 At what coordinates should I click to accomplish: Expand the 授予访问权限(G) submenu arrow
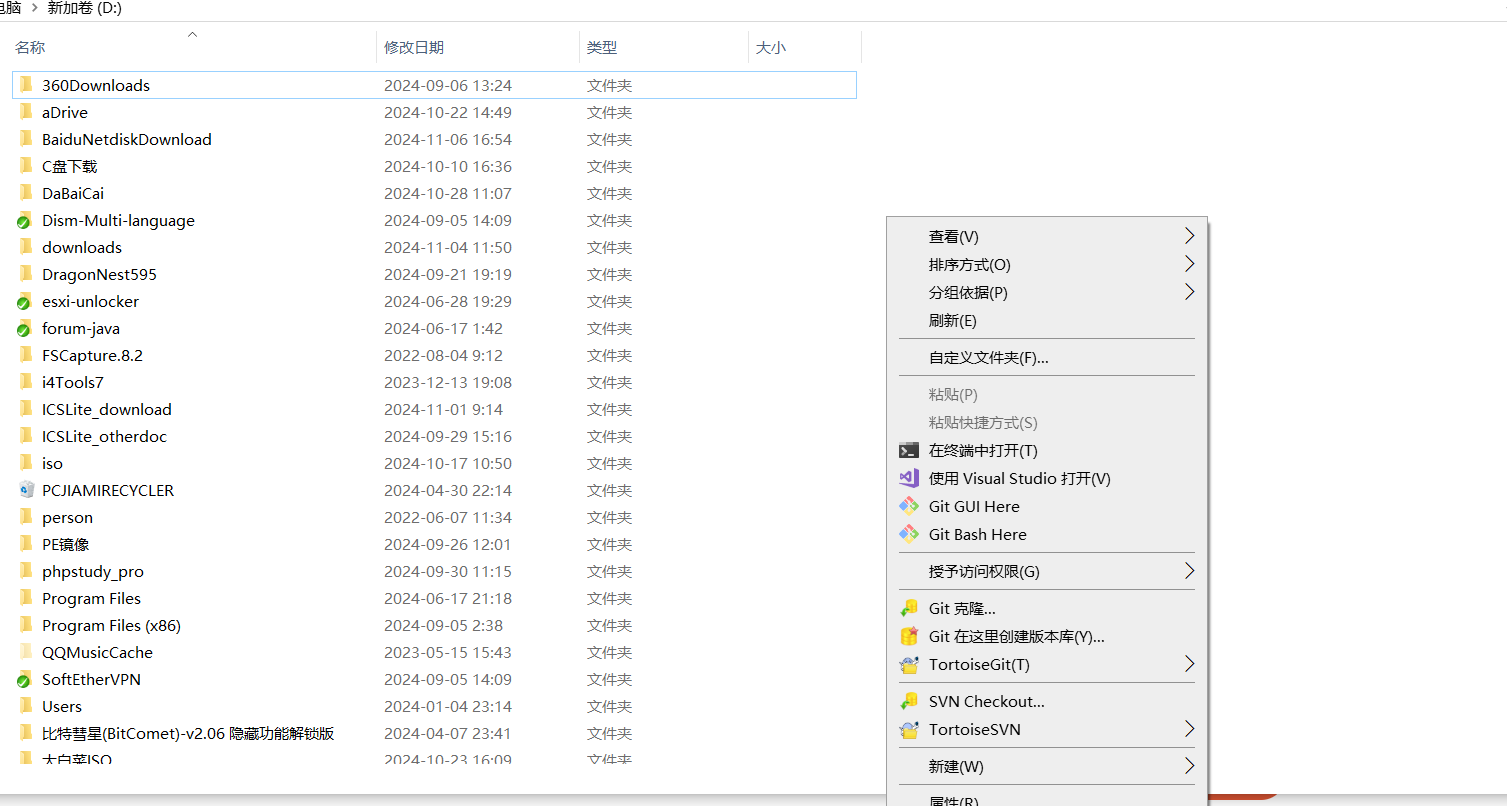tap(1189, 571)
